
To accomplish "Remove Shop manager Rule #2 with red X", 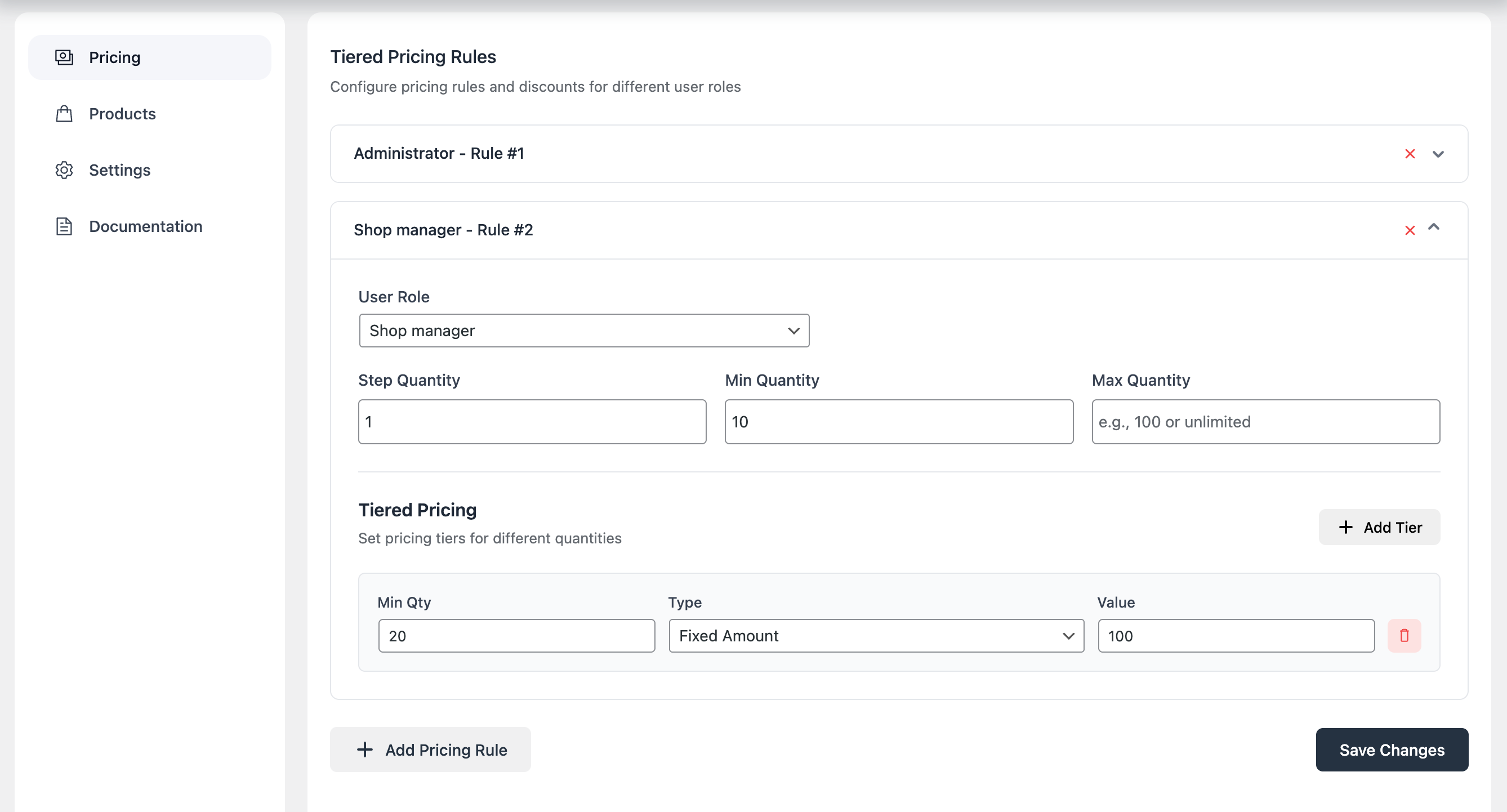I will (1410, 230).
